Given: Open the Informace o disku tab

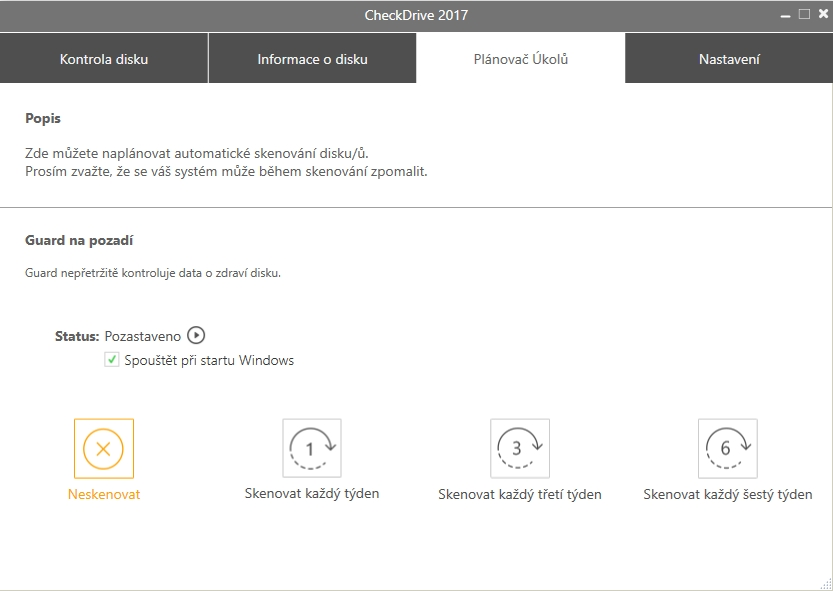Looking at the screenshot, I should point(312,58).
